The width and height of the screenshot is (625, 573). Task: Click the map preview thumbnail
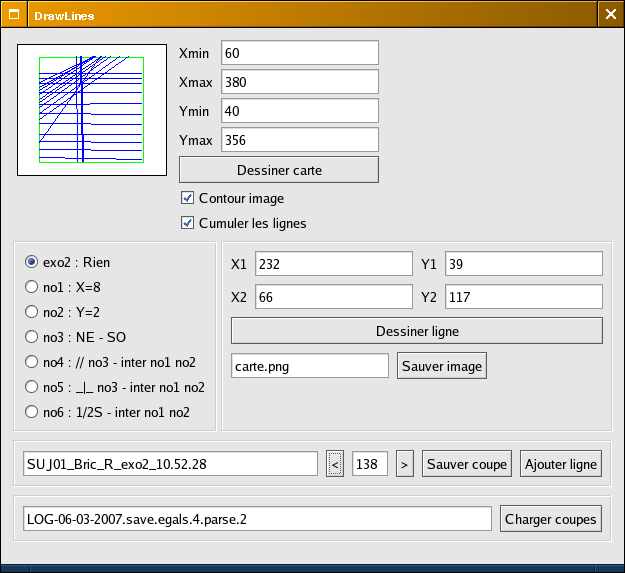[91, 109]
